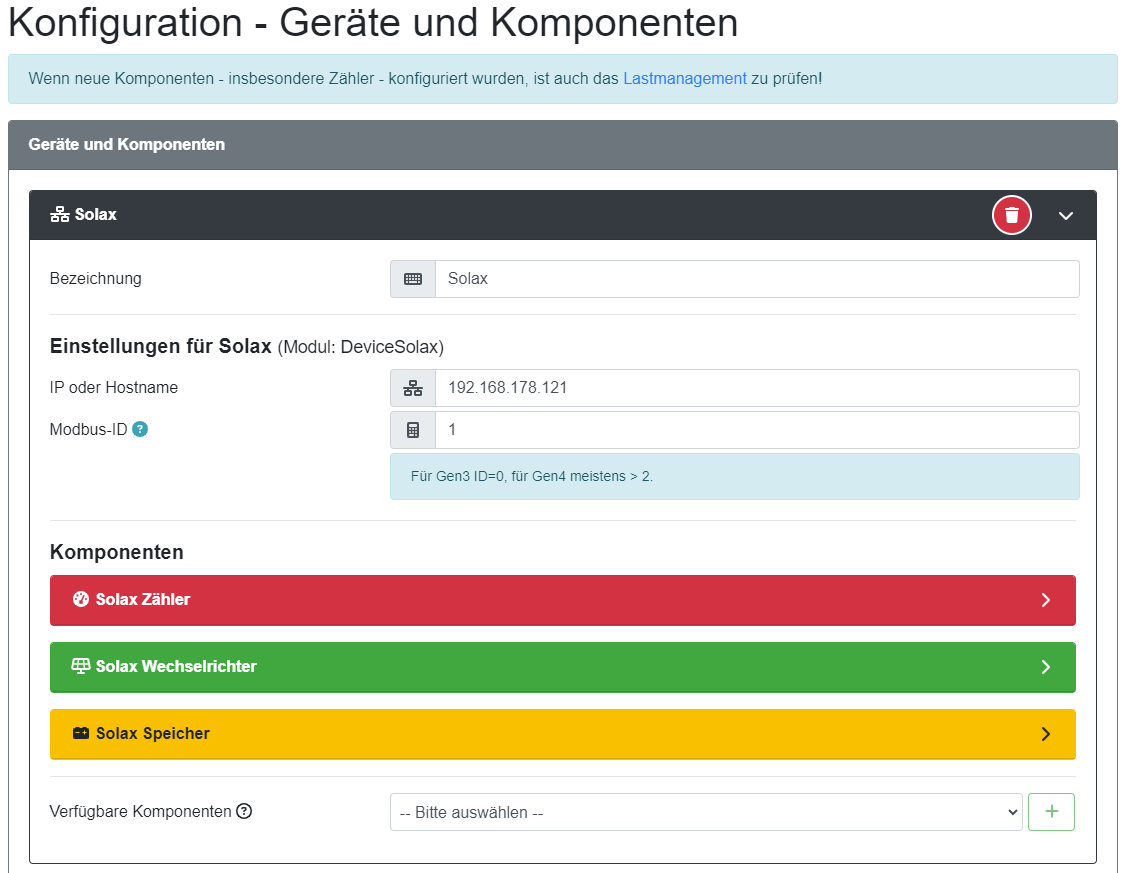
Task: Click the network icon beside IP field
Action: click(x=413, y=388)
